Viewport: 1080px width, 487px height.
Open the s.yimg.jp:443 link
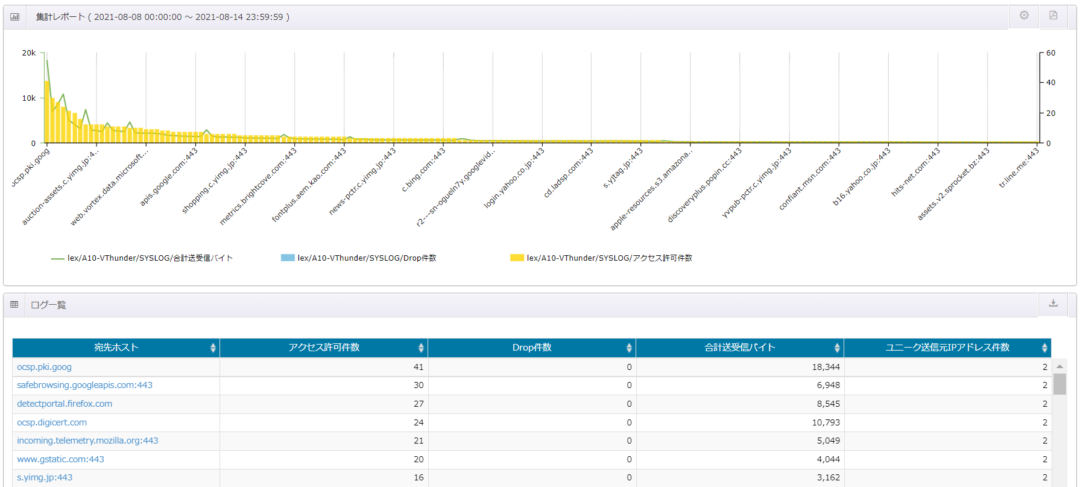(x=45, y=477)
